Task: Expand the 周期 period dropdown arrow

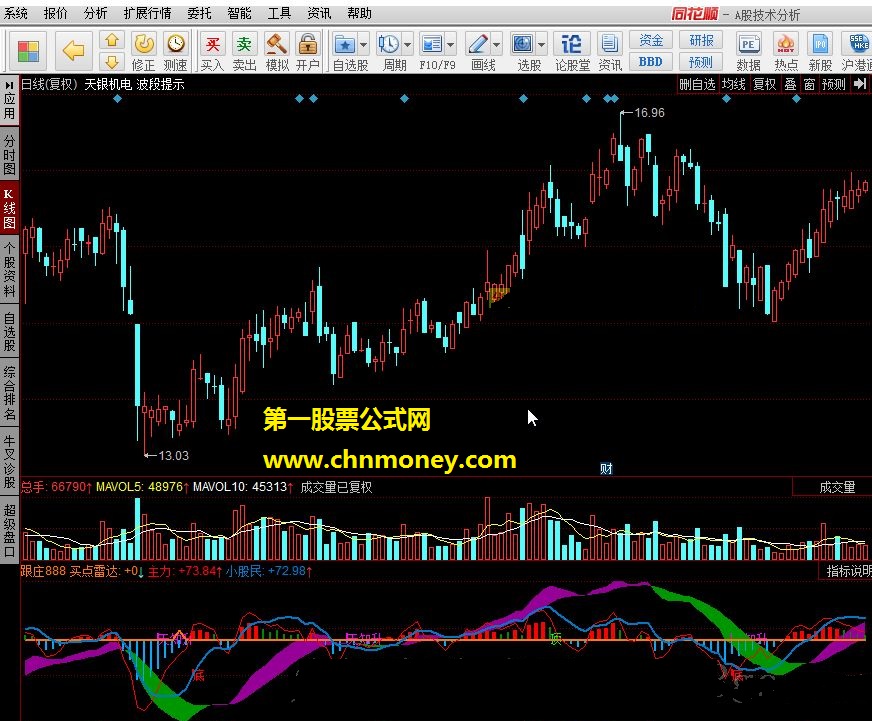Action: tap(408, 44)
